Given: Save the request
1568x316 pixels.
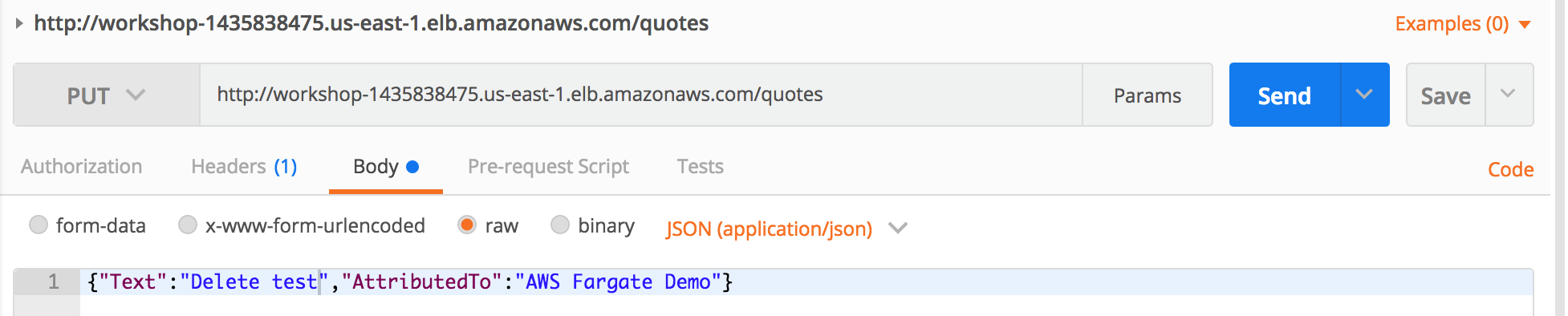Looking at the screenshot, I should click(1445, 95).
